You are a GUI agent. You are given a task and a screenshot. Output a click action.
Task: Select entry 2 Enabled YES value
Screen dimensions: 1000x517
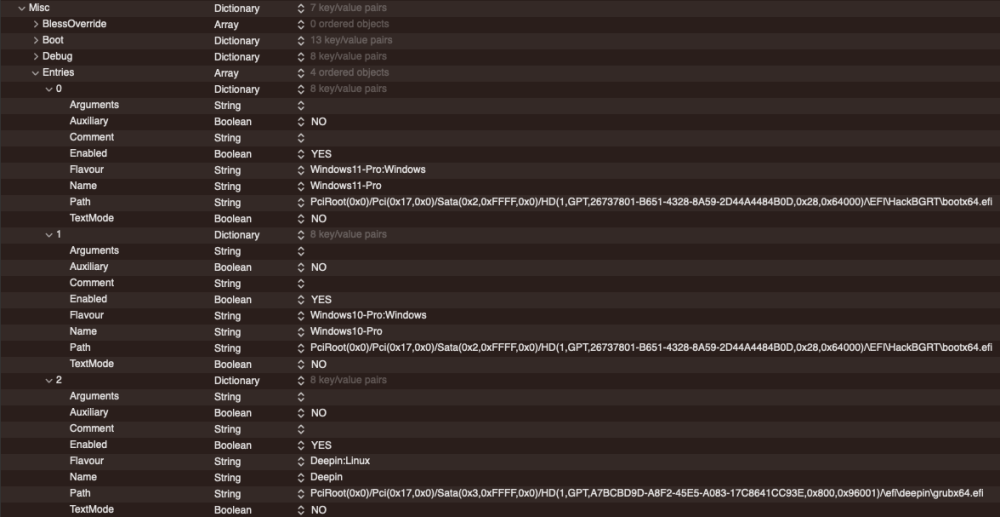coord(321,445)
